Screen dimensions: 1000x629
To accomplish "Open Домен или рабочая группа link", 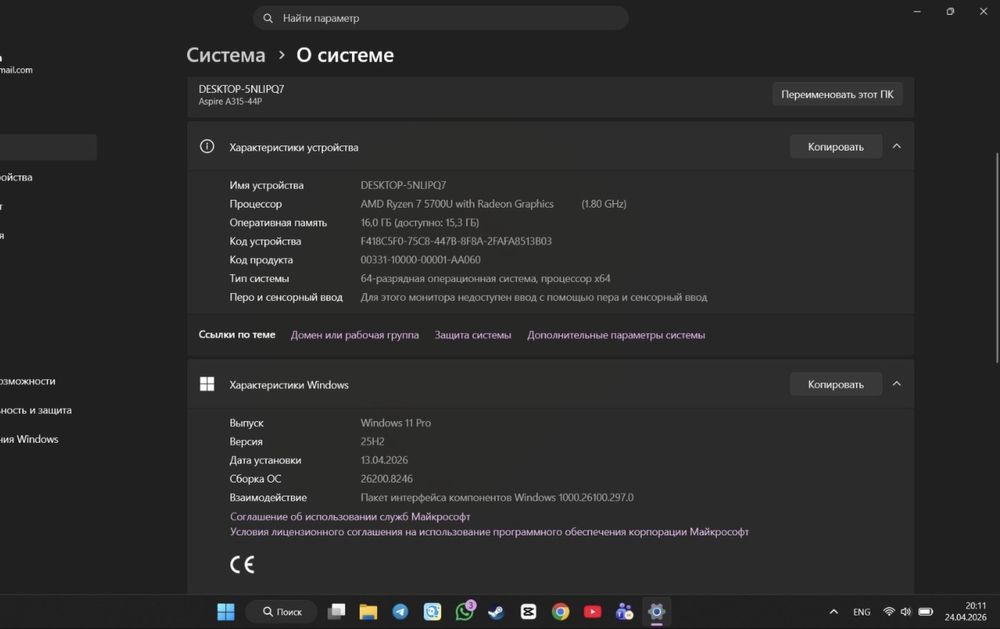I will pos(355,335).
